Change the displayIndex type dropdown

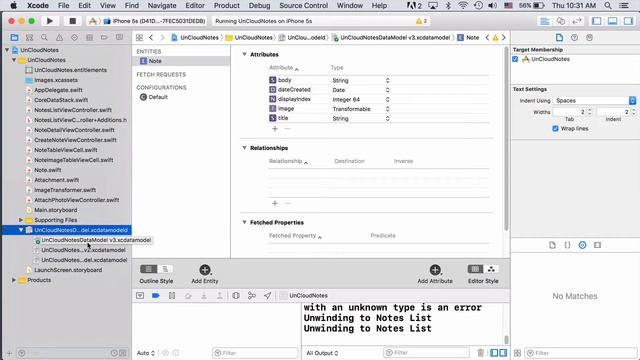[361, 100]
